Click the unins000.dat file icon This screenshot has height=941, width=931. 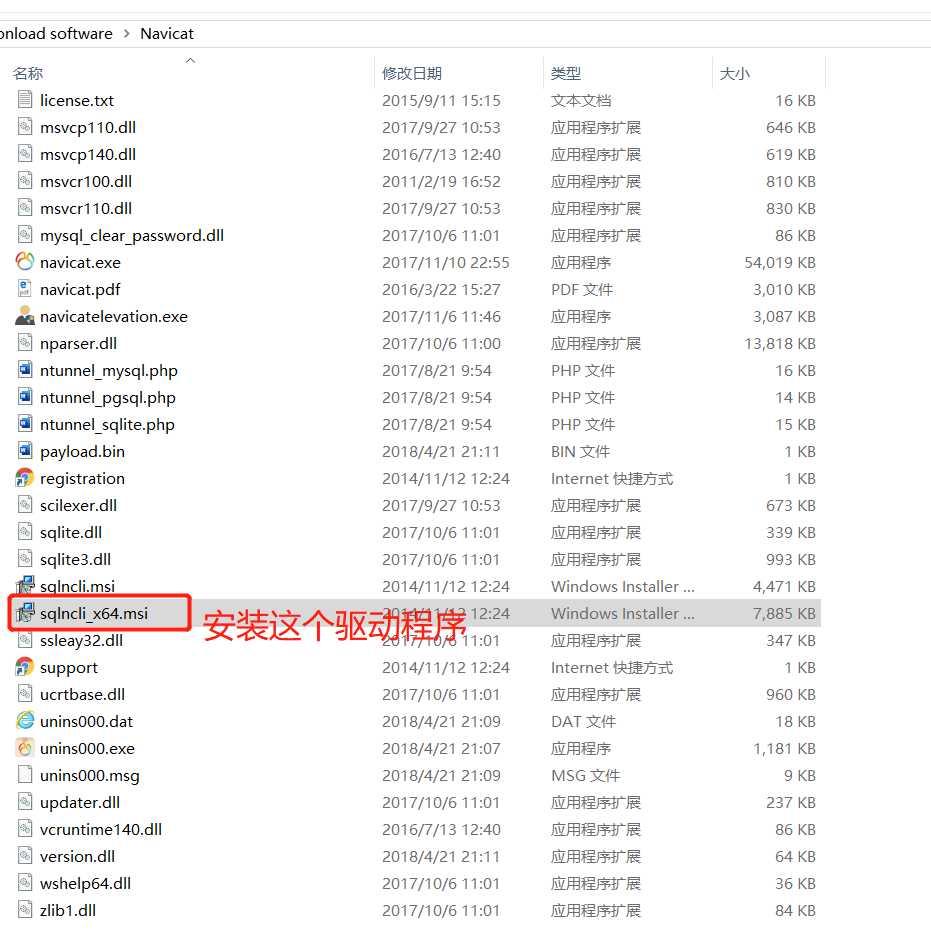point(25,720)
